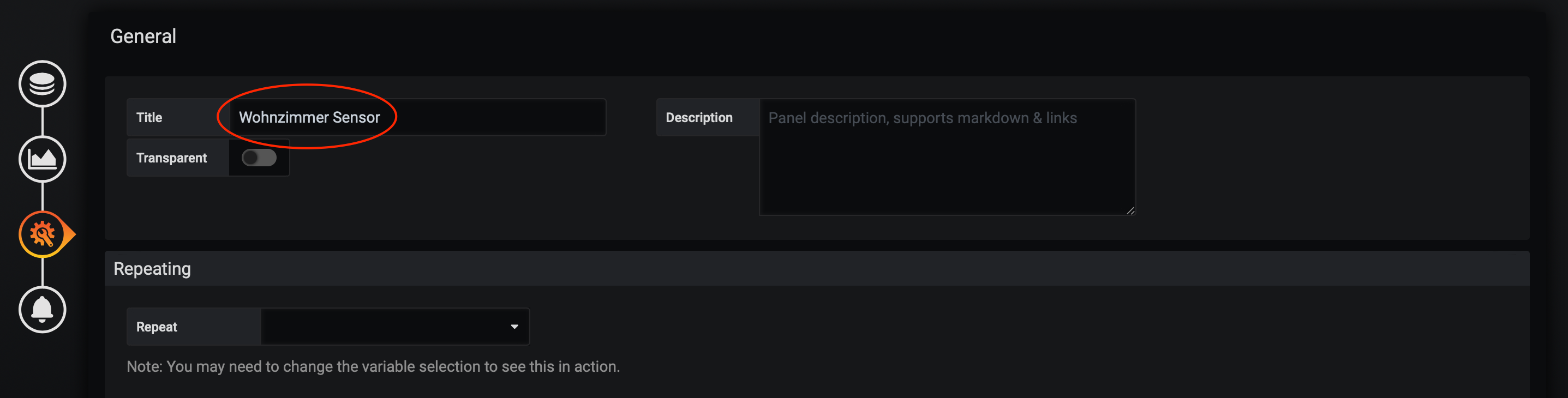Enable the Transparent toggle switch
Screen dimensions: 1568x398
click(259, 158)
